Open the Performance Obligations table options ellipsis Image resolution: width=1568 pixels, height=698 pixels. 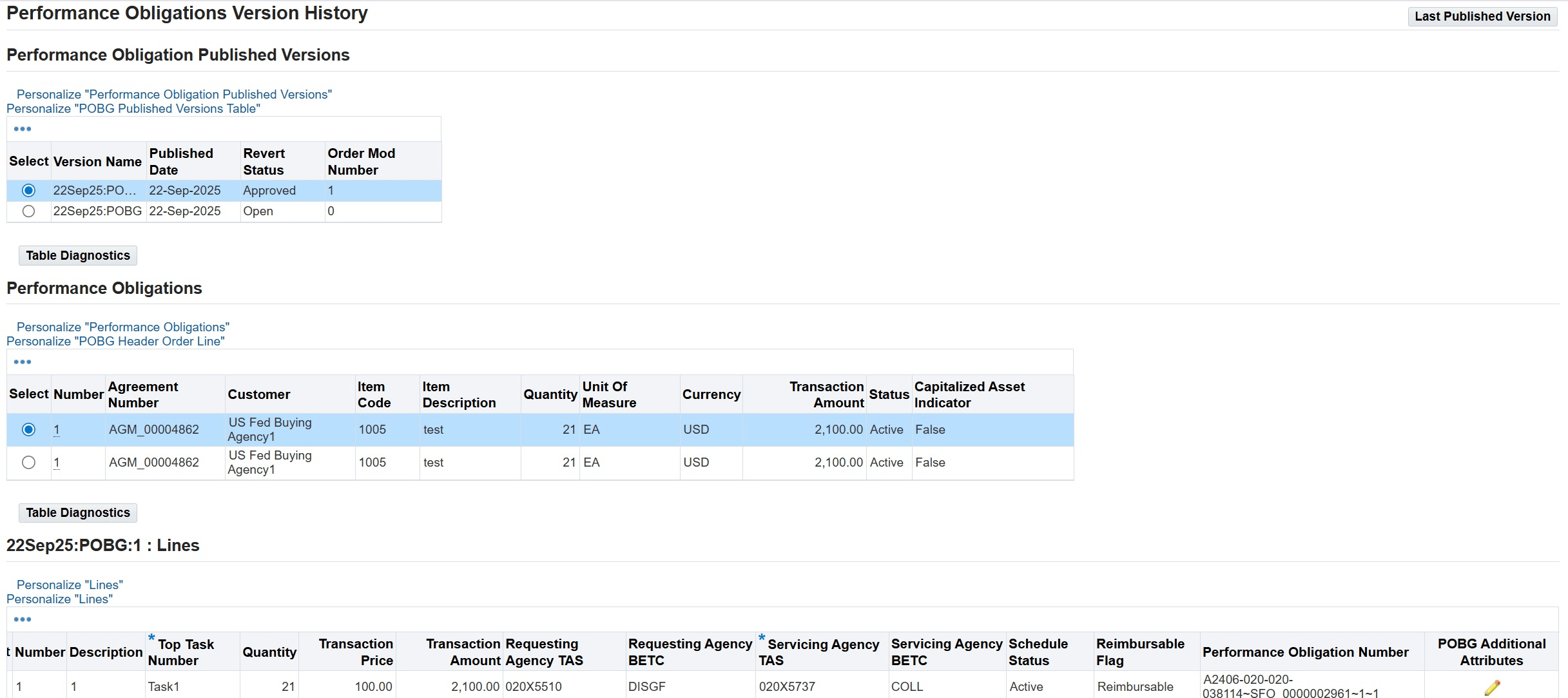click(23, 362)
